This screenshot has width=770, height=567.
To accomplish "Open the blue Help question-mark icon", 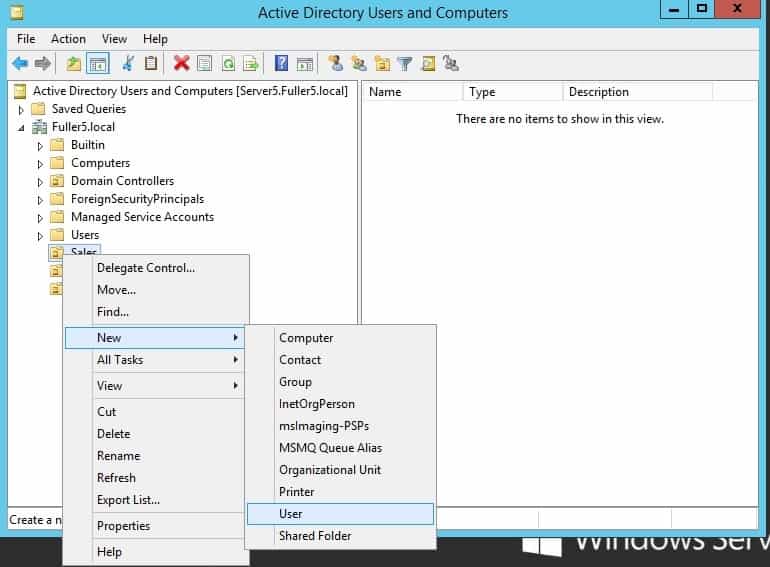I will [x=281, y=63].
